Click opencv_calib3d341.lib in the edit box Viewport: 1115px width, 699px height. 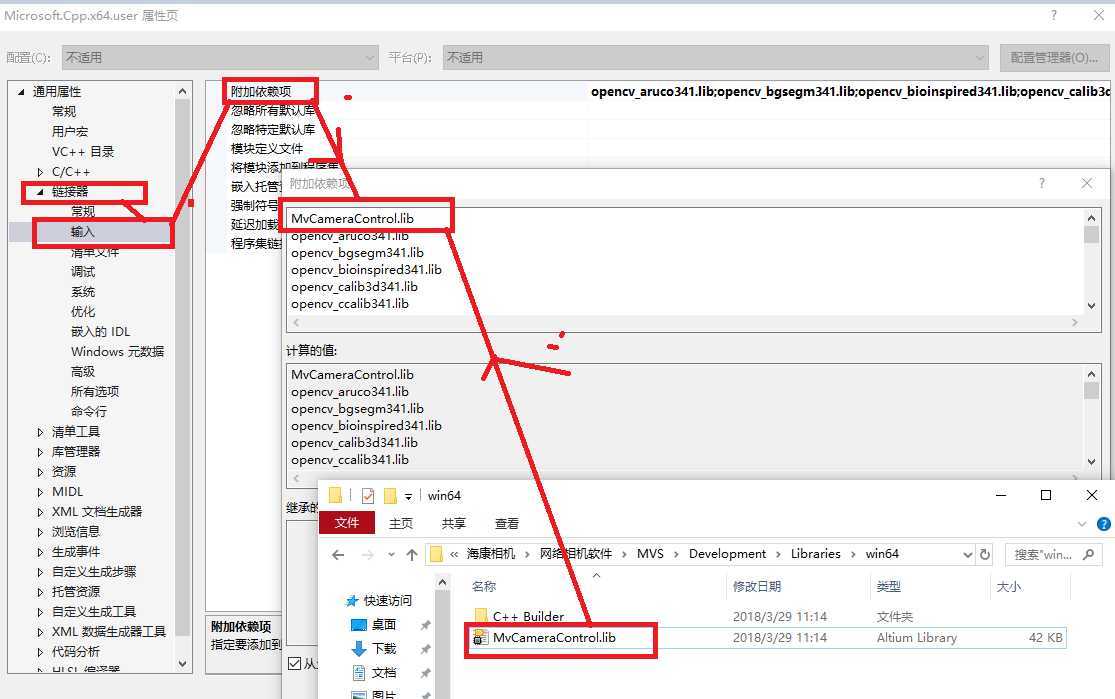[x=354, y=287]
